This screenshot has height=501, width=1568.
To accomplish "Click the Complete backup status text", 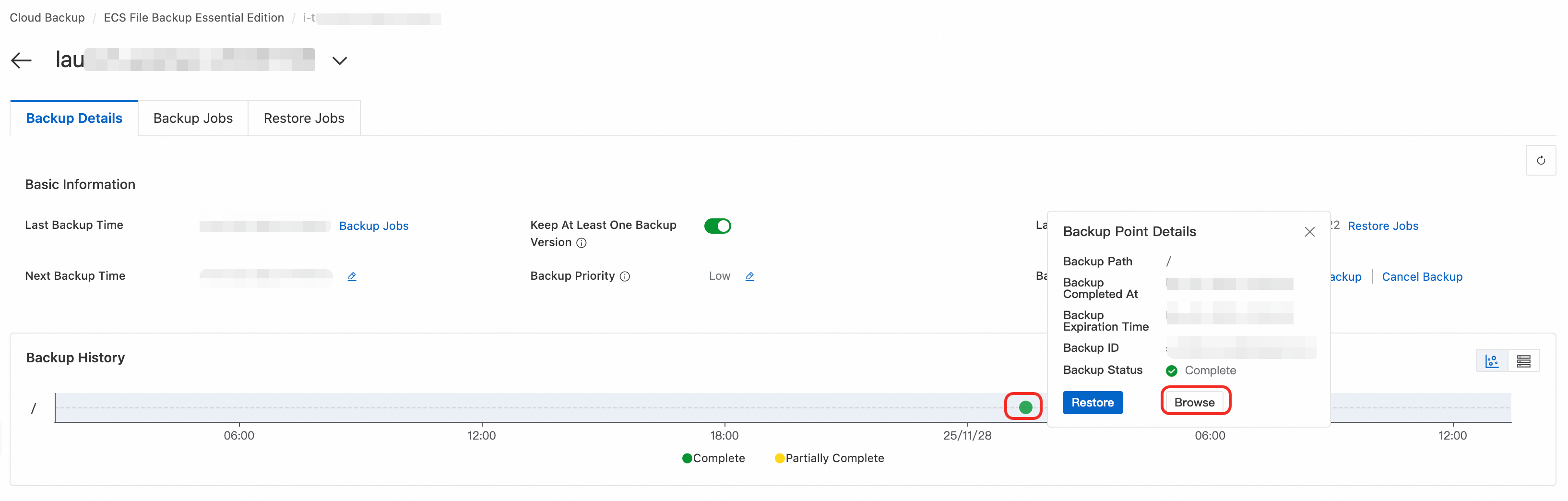I will pyautogui.click(x=1210, y=371).
